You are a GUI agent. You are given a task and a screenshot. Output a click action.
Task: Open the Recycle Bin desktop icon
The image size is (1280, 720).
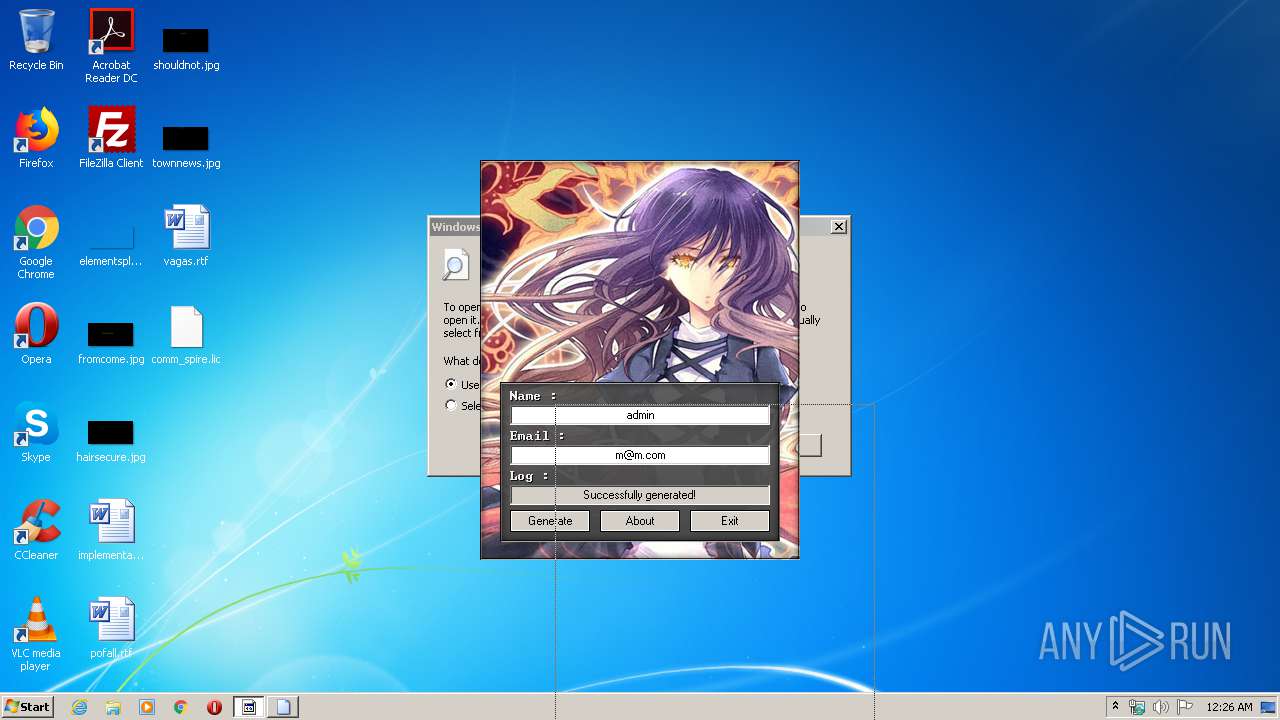[36, 40]
